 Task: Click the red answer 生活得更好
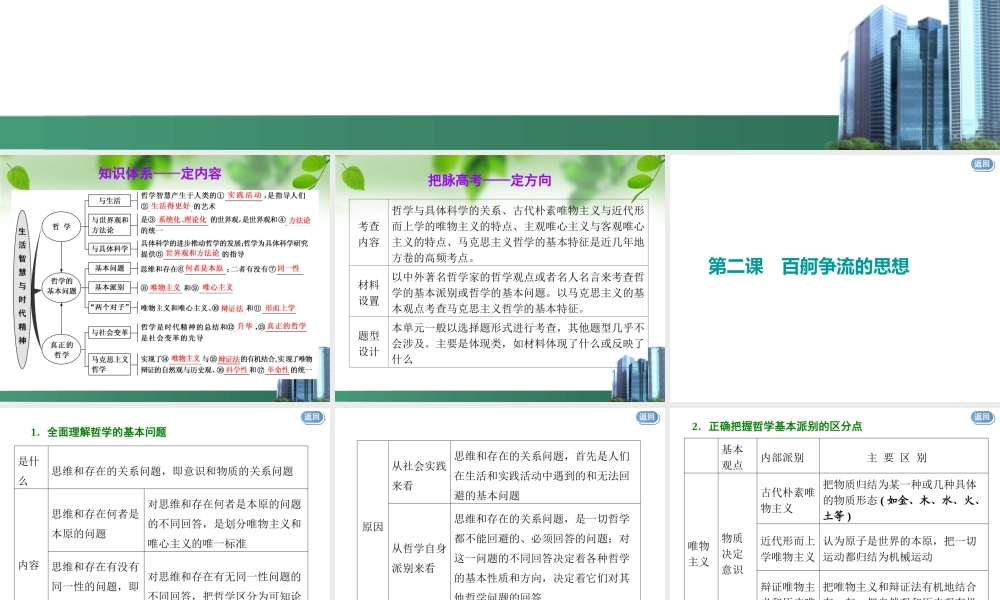click(170, 206)
